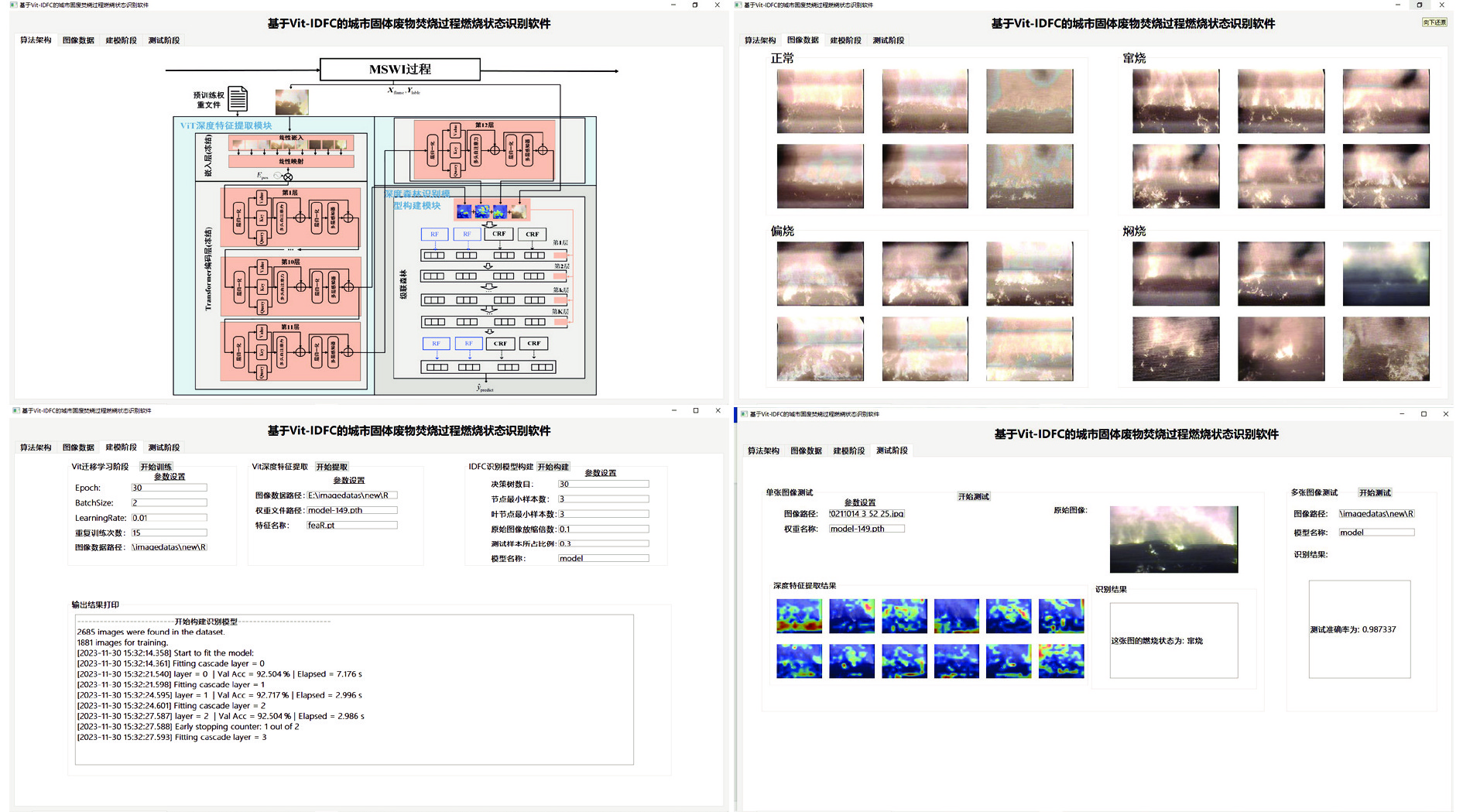Viewport: 1463px width, 812px height.
Task: Maximize the modeling parameters window
Action: [x=696, y=410]
